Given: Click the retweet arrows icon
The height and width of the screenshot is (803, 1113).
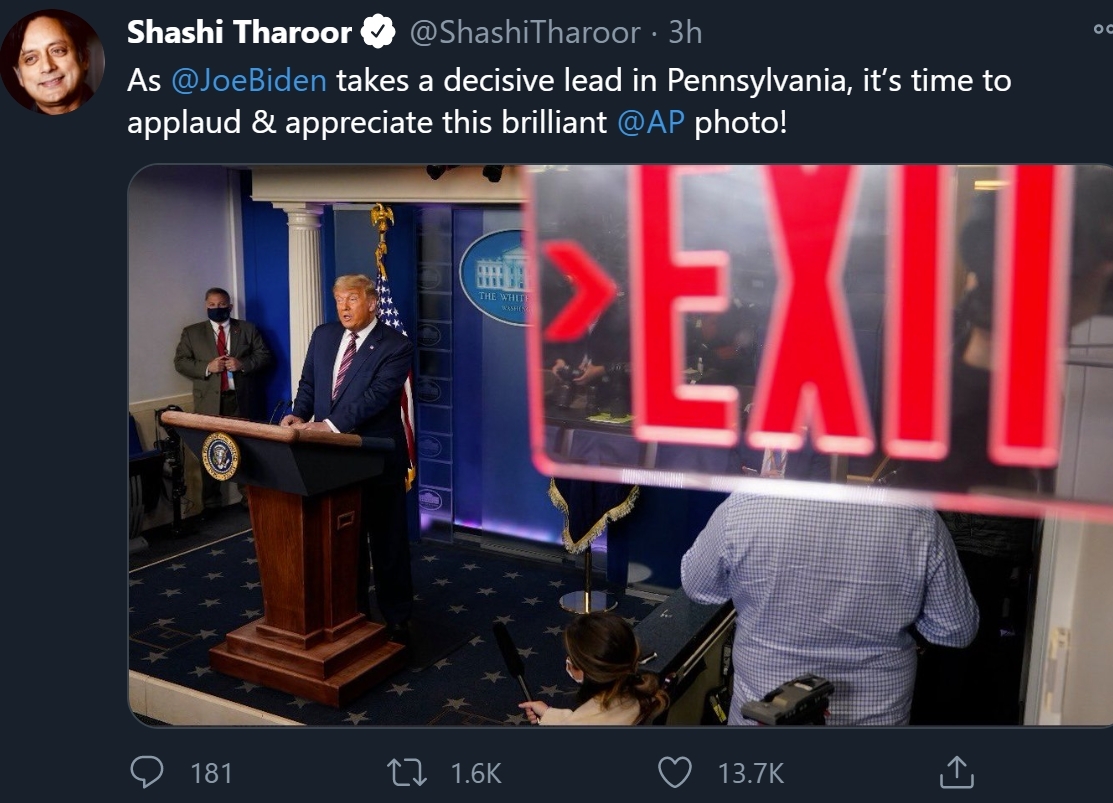Looking at the screenshot, I should tap(407, 772).
